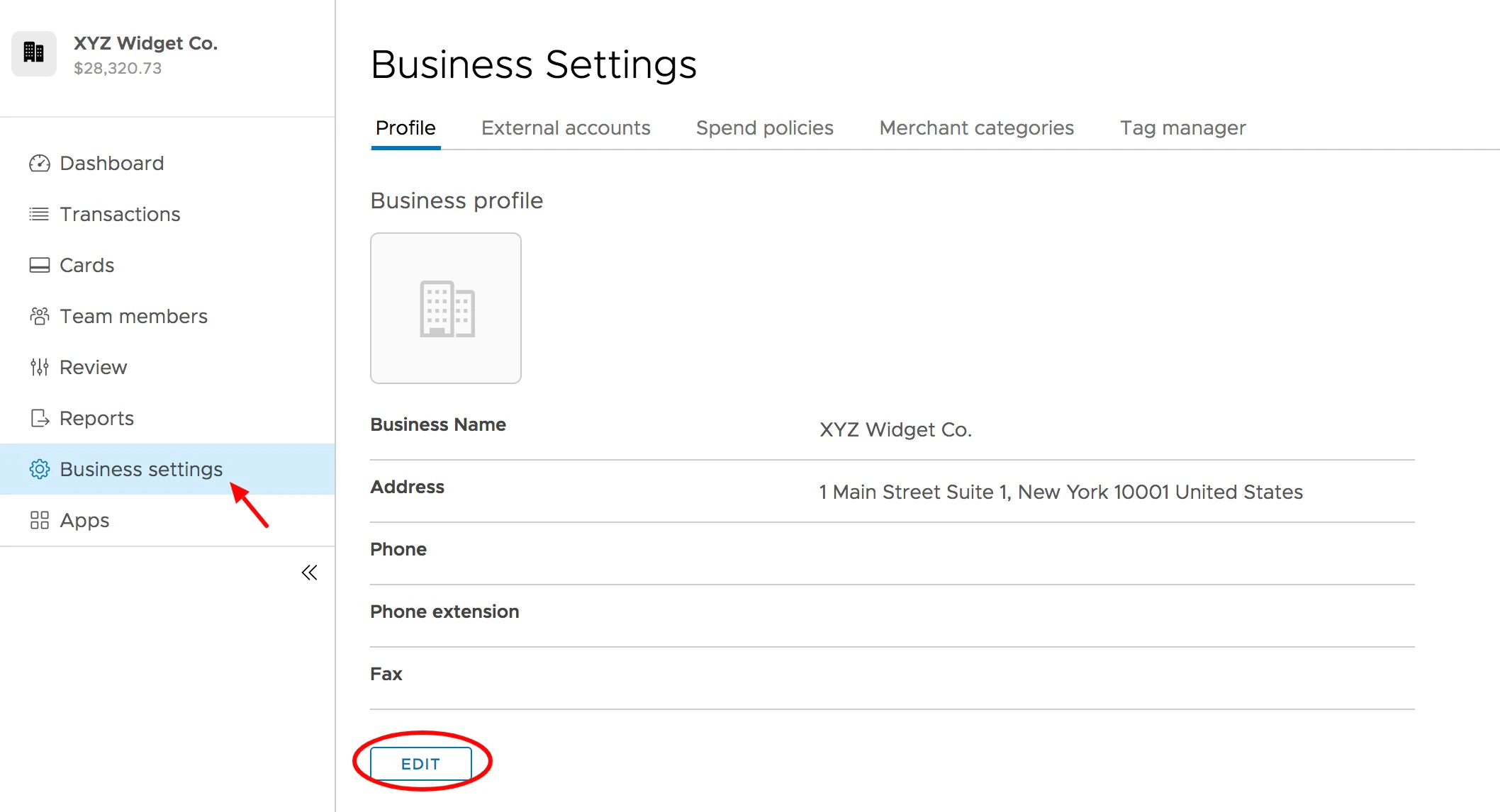Collapse the sidebar with double chevron
The height and width of the screenshot is (812, 1500).
pos(309,573)
